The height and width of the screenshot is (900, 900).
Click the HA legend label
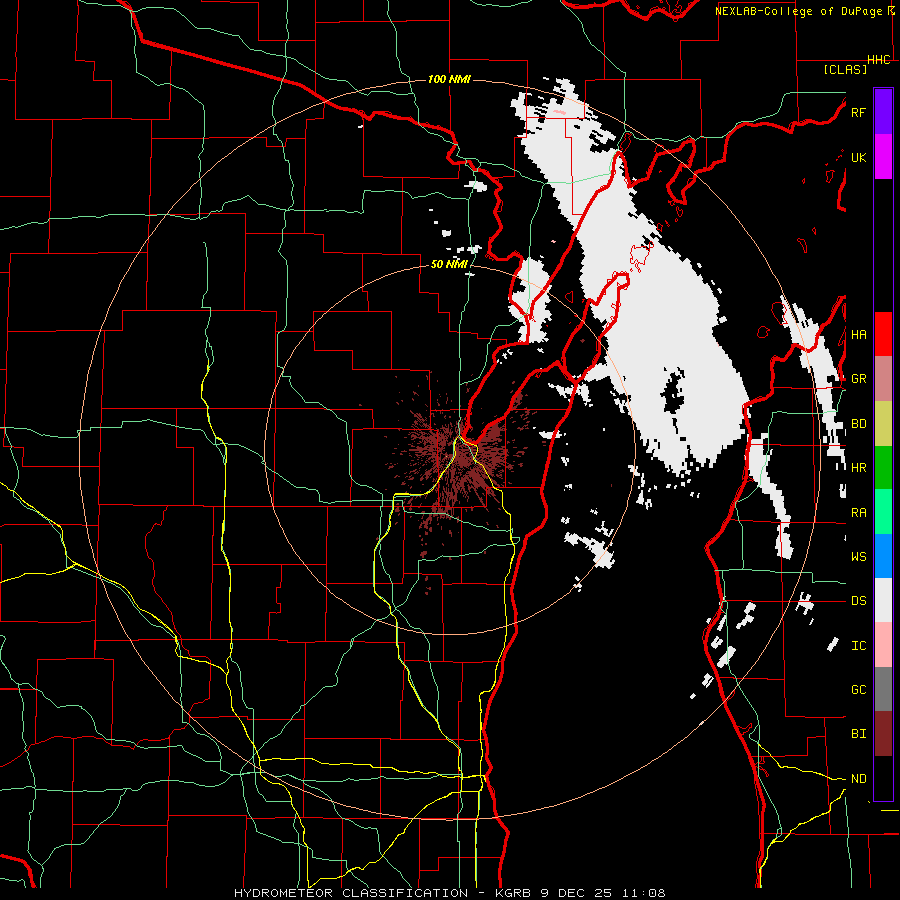point(858,334)
